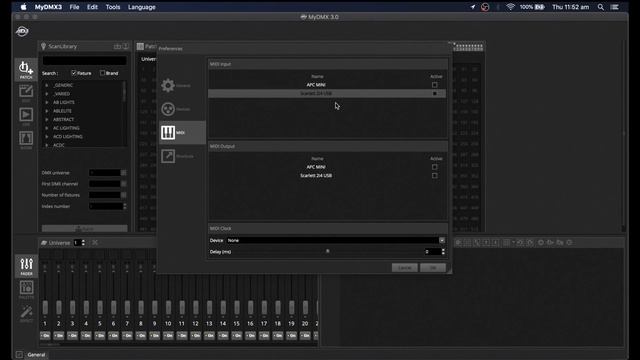The width and height of the screenshot is (640, 360).
Task: Click the small checkbox icon left of General tab
Action: coord(19,354)
